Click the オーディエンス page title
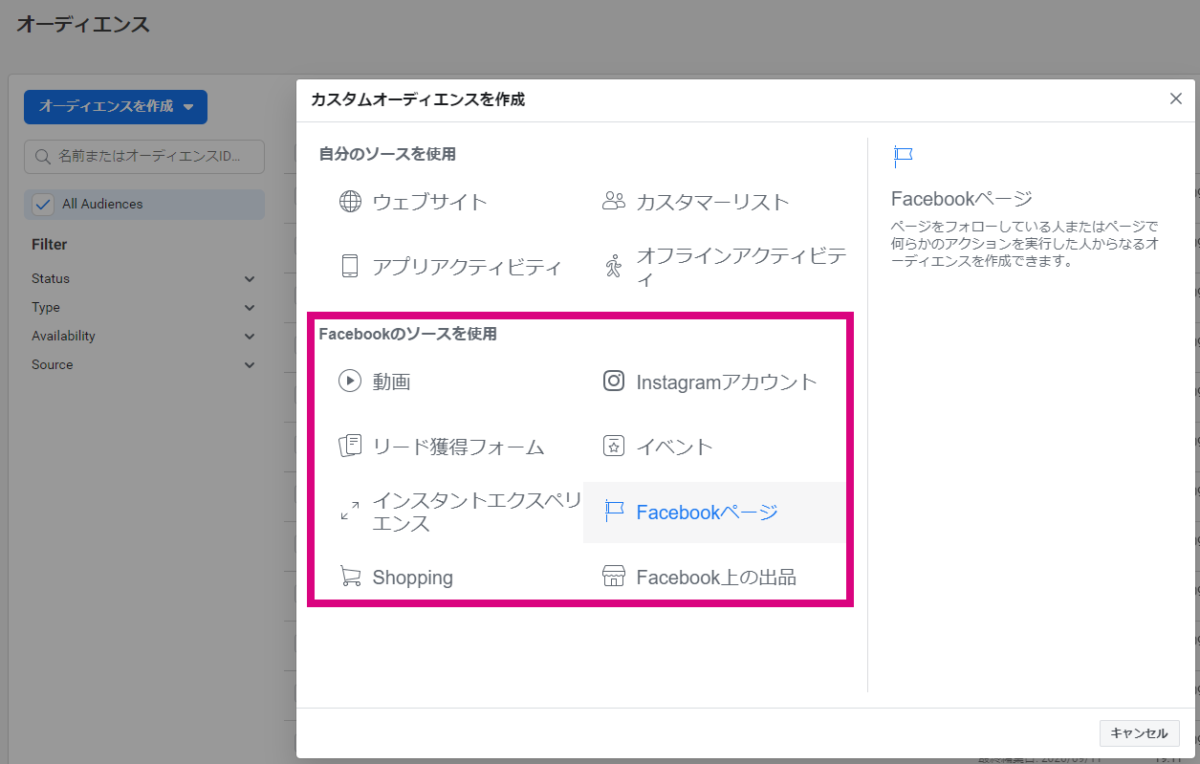 tap(83, 24)
